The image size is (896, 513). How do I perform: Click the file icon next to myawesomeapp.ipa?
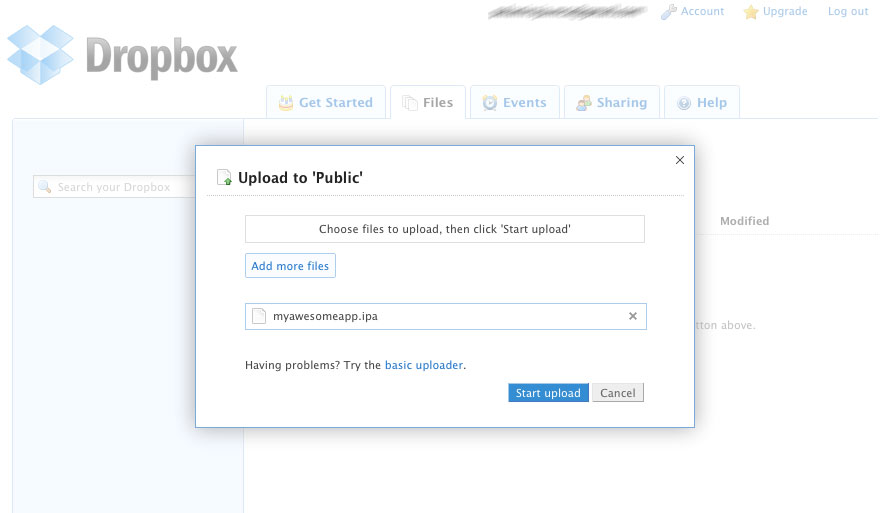click(259, 316)
